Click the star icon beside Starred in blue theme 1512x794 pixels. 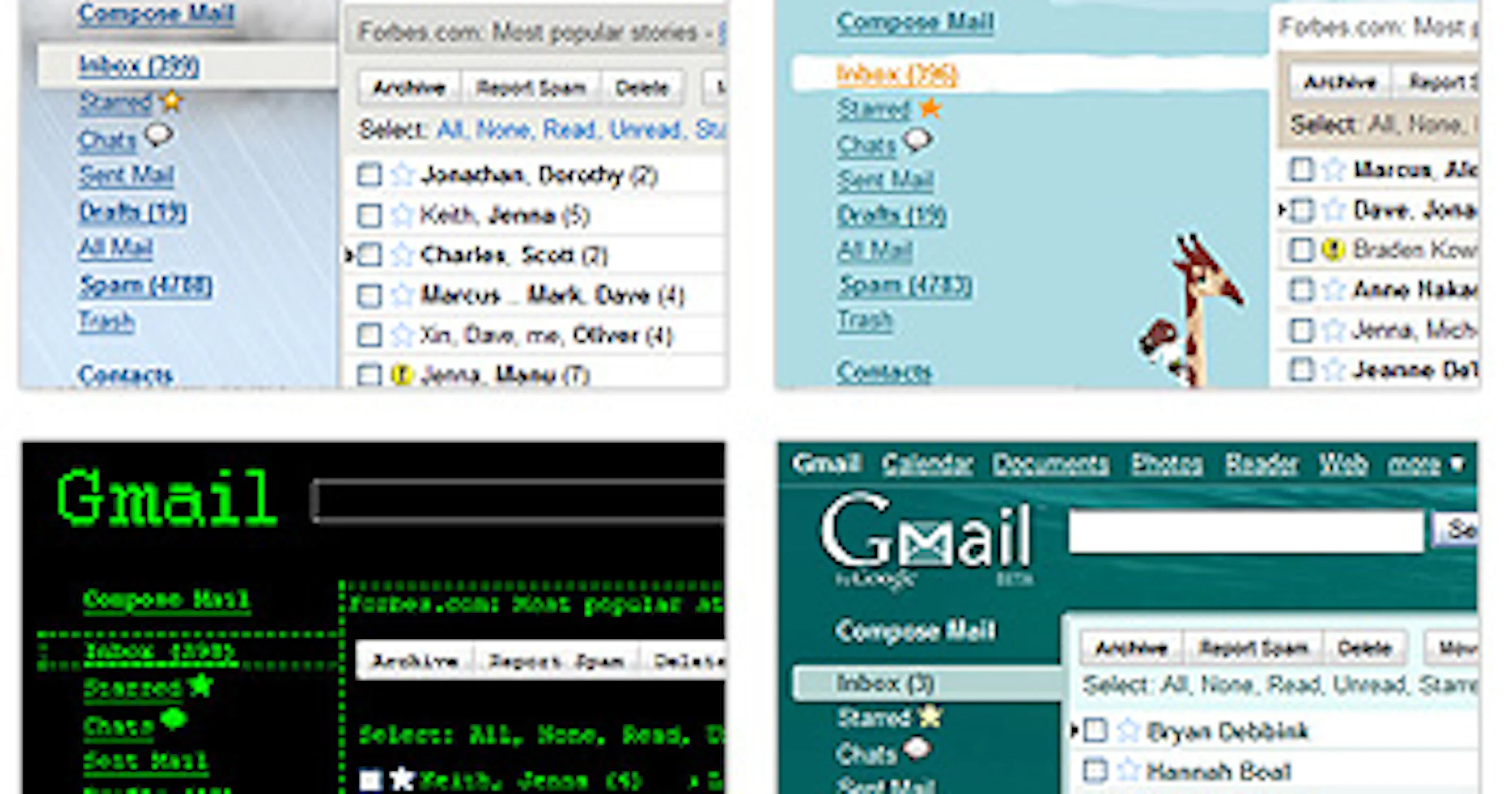[x=171, y=101]
